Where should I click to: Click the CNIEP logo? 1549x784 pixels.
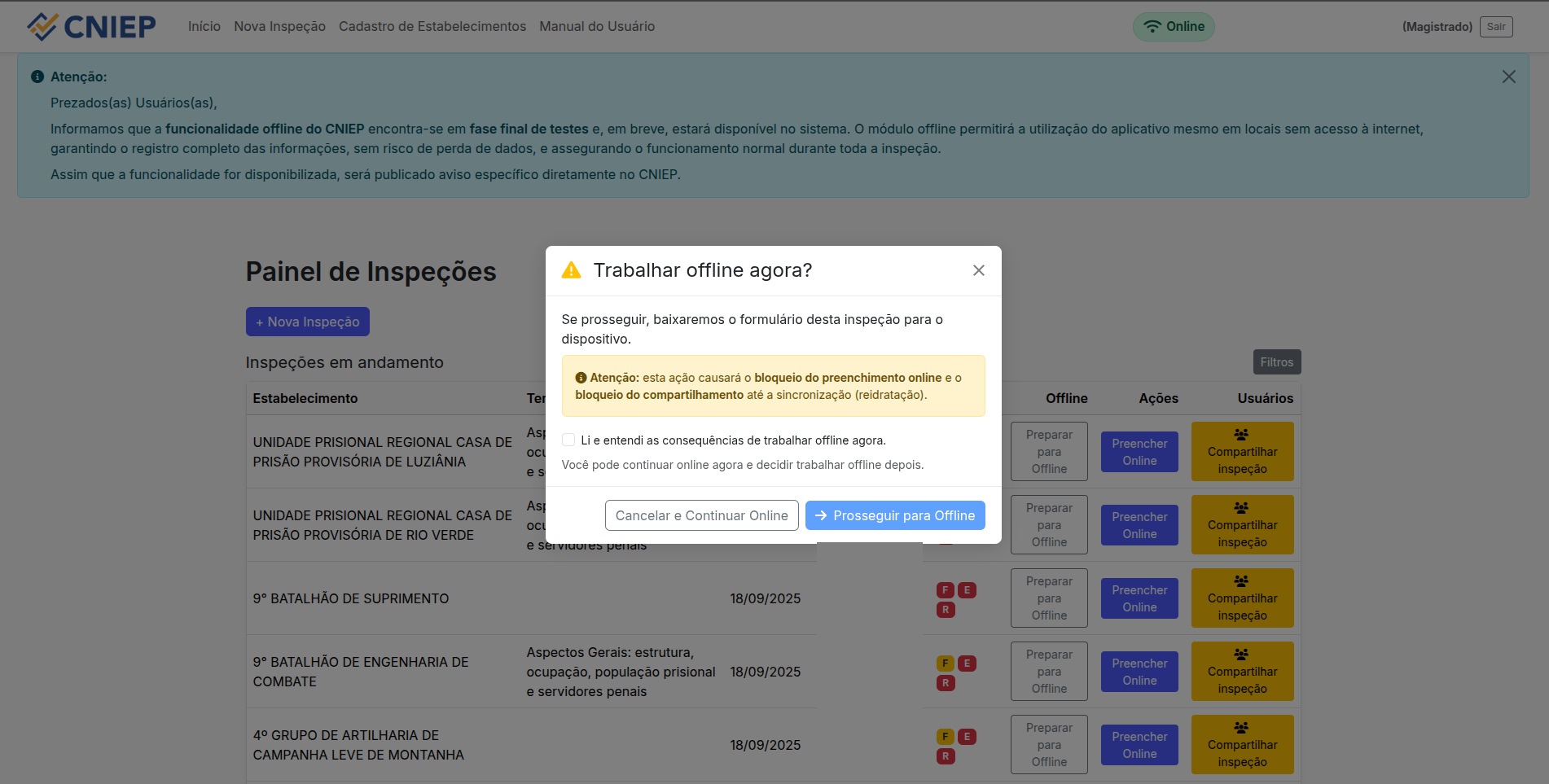[x=90, y=27]
